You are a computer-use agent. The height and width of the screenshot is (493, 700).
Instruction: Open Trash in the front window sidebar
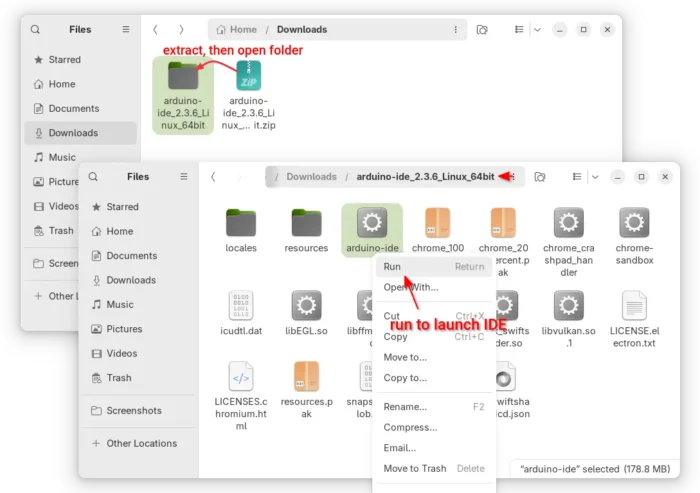click(x=138, y=378)
